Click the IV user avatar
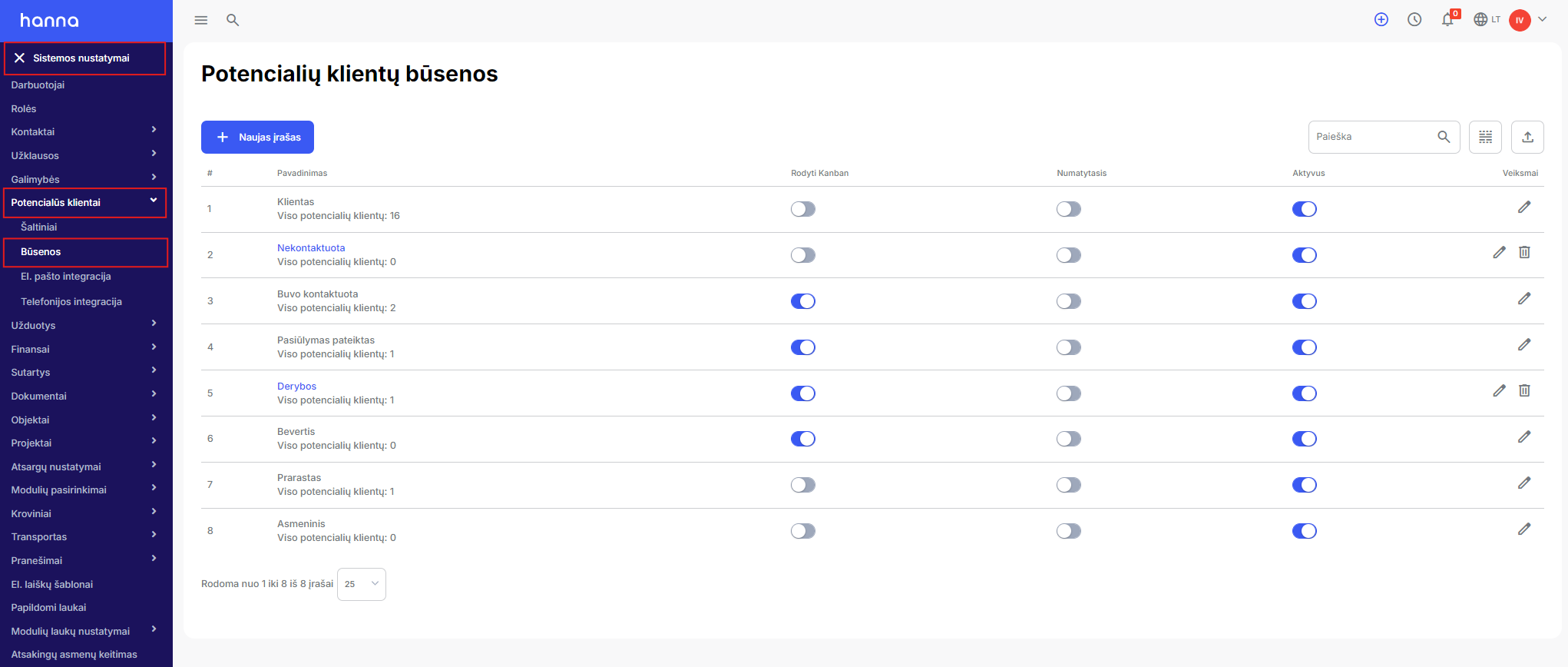Image resolution: width=1568 pixels, height=667 pixels. pos(1520,20)
